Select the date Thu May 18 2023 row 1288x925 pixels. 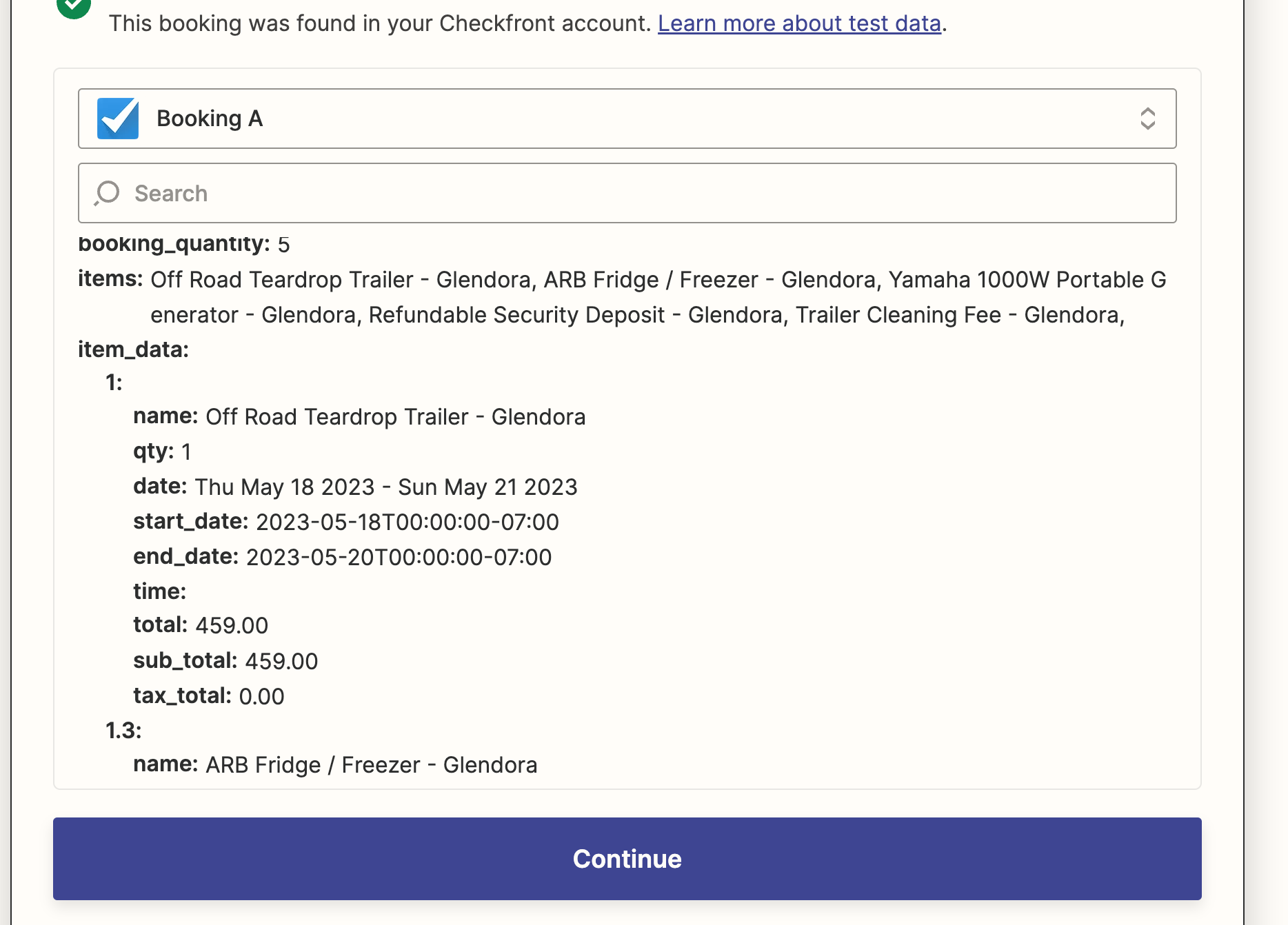pyautogui.click(x=355, y=487)
